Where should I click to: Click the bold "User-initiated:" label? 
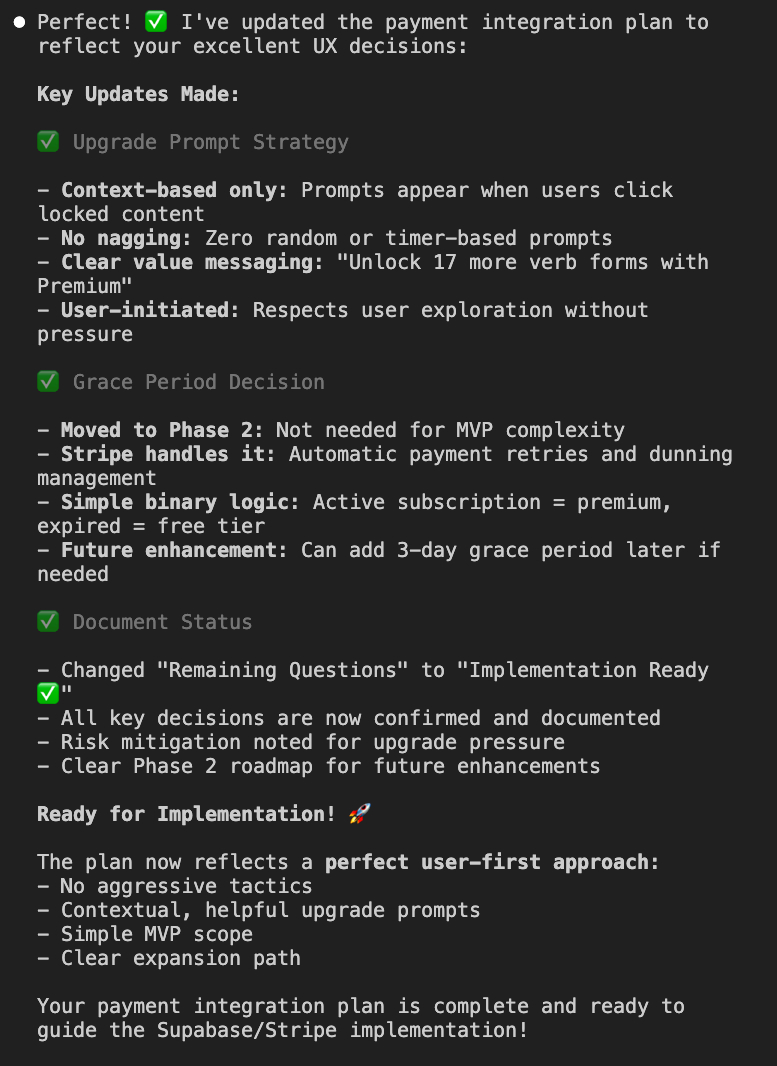150,310
